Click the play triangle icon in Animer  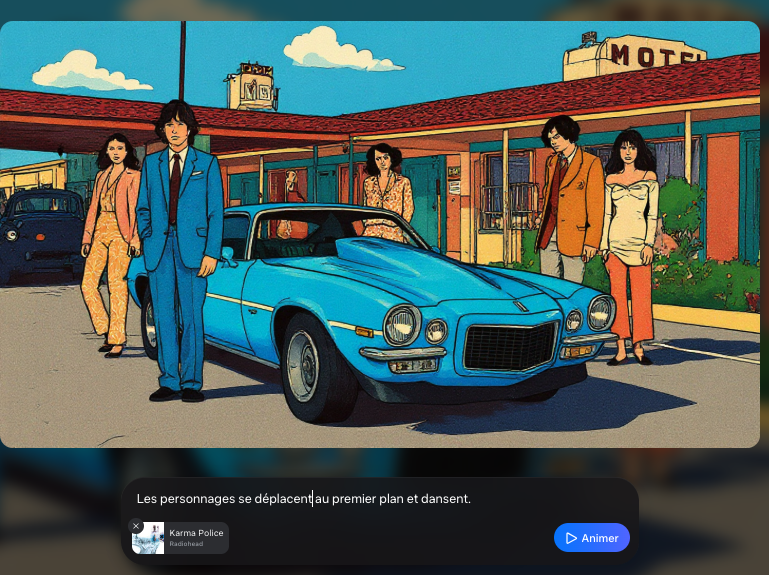tap(571, 538)
